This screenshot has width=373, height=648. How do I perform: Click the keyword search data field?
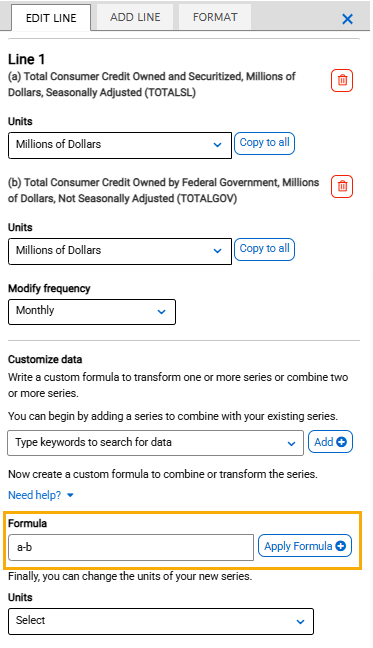pos(155,443)
